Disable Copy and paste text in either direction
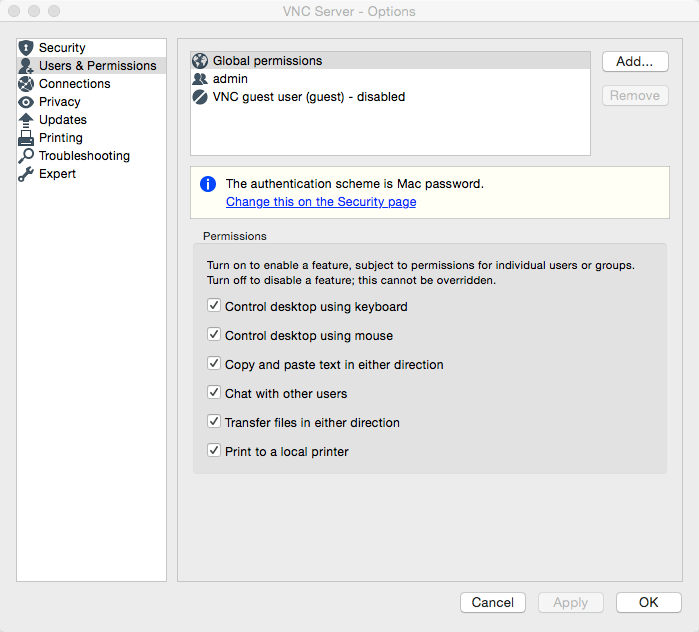 tap(214, 363)
